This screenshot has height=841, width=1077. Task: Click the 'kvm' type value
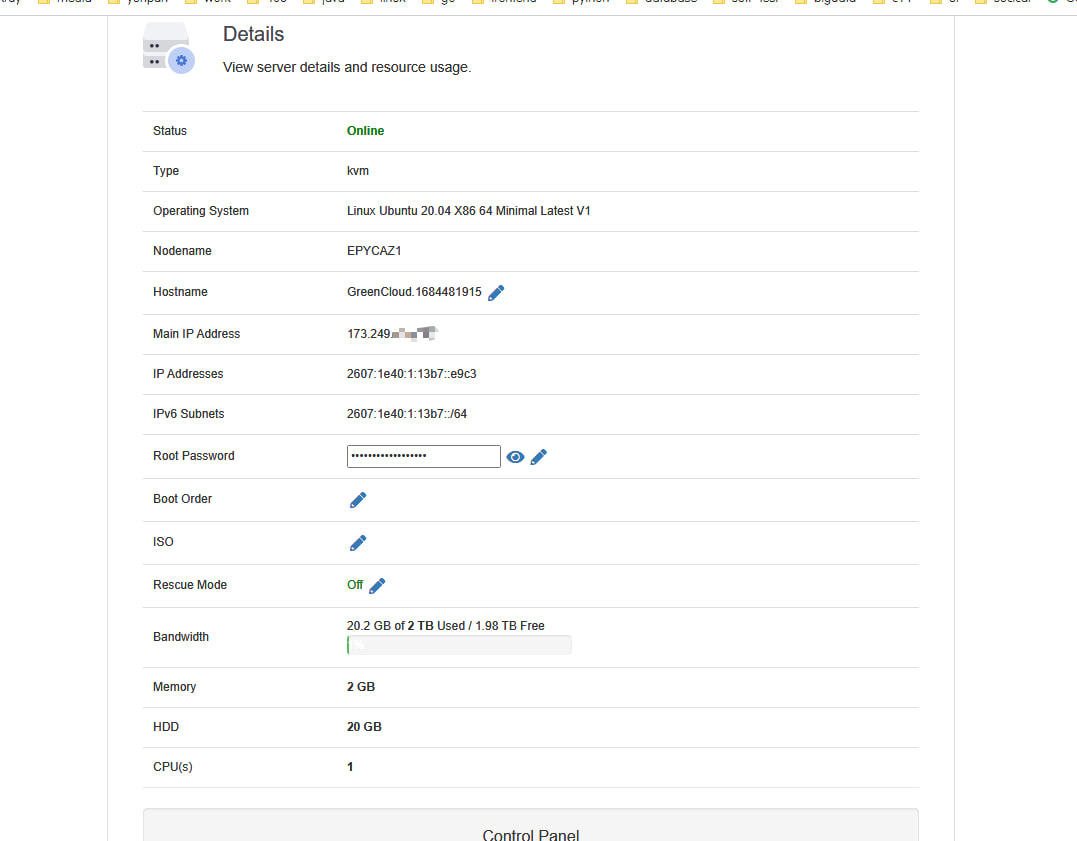point(358,170)
